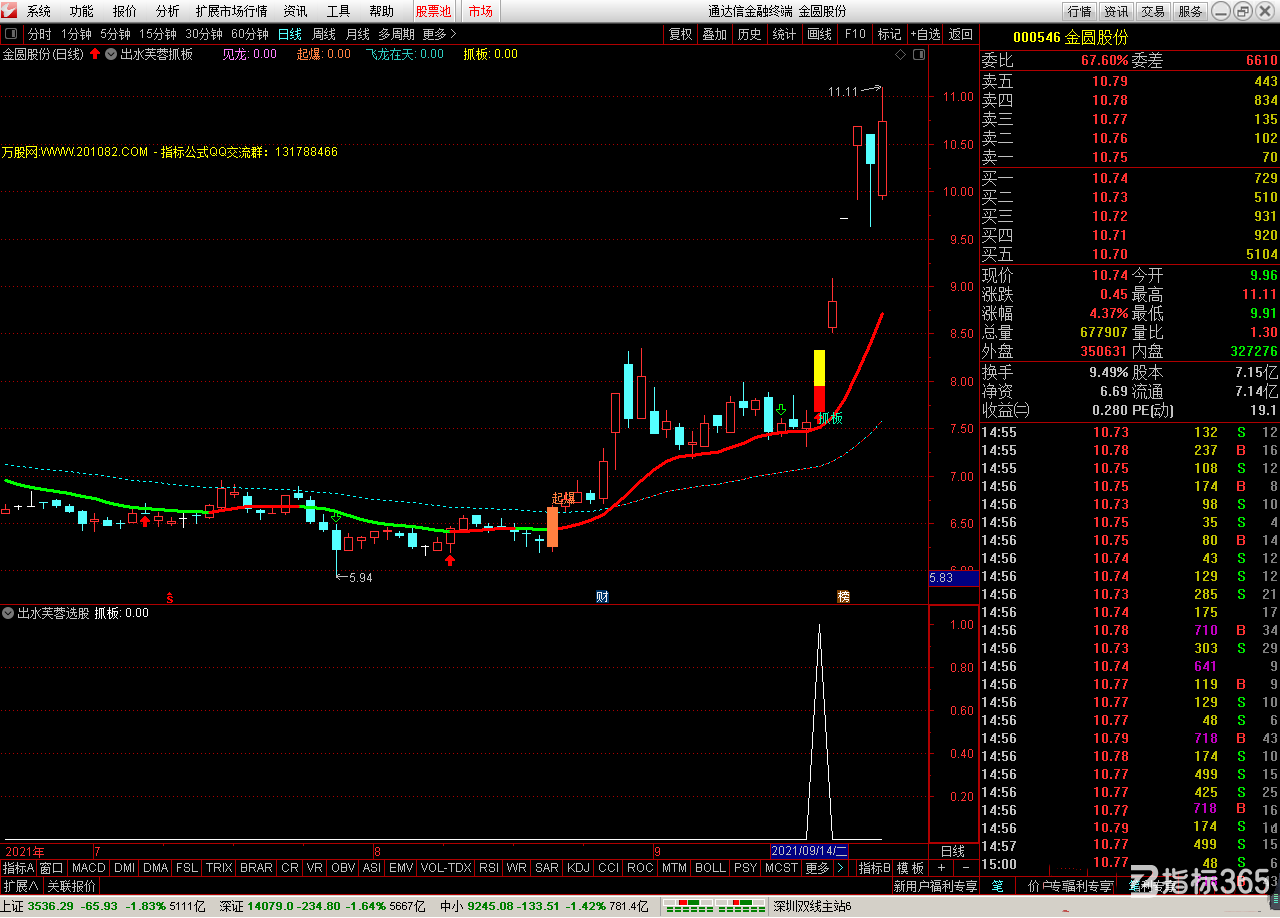Open the 分析 menu
This screenshot has height=918, width=1280.
(x=167, y=11)
